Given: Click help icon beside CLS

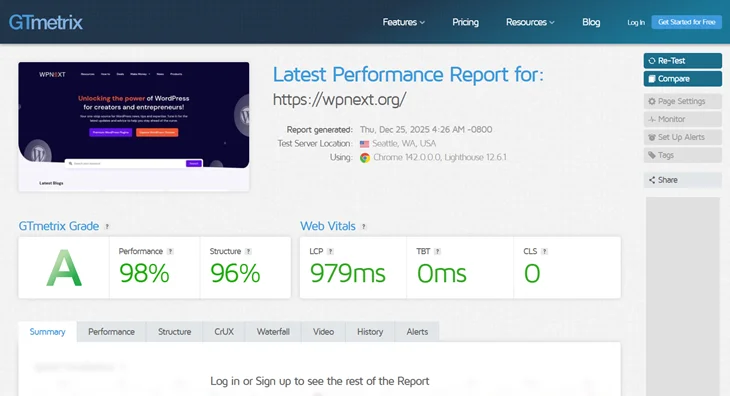Looking at the screenshot, I should (544, 251).
